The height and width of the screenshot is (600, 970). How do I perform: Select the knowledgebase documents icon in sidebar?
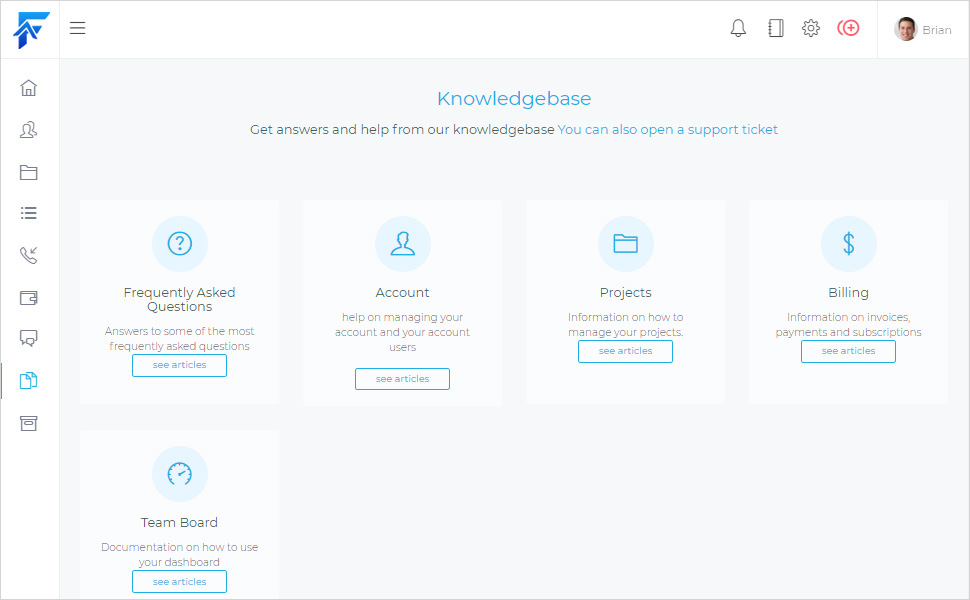(x=29, y=380)
